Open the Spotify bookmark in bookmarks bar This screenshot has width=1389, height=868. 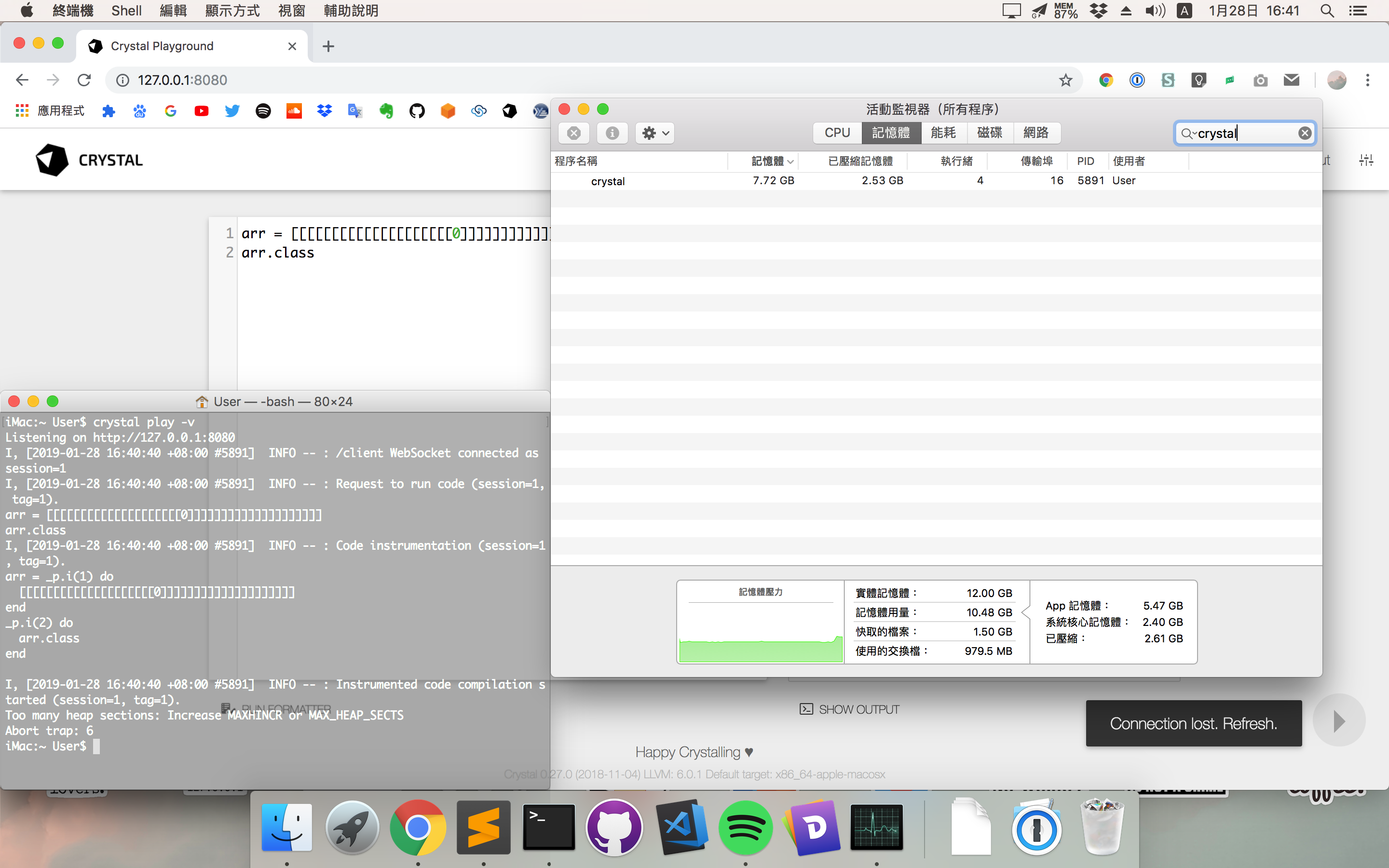coord(263,111)
